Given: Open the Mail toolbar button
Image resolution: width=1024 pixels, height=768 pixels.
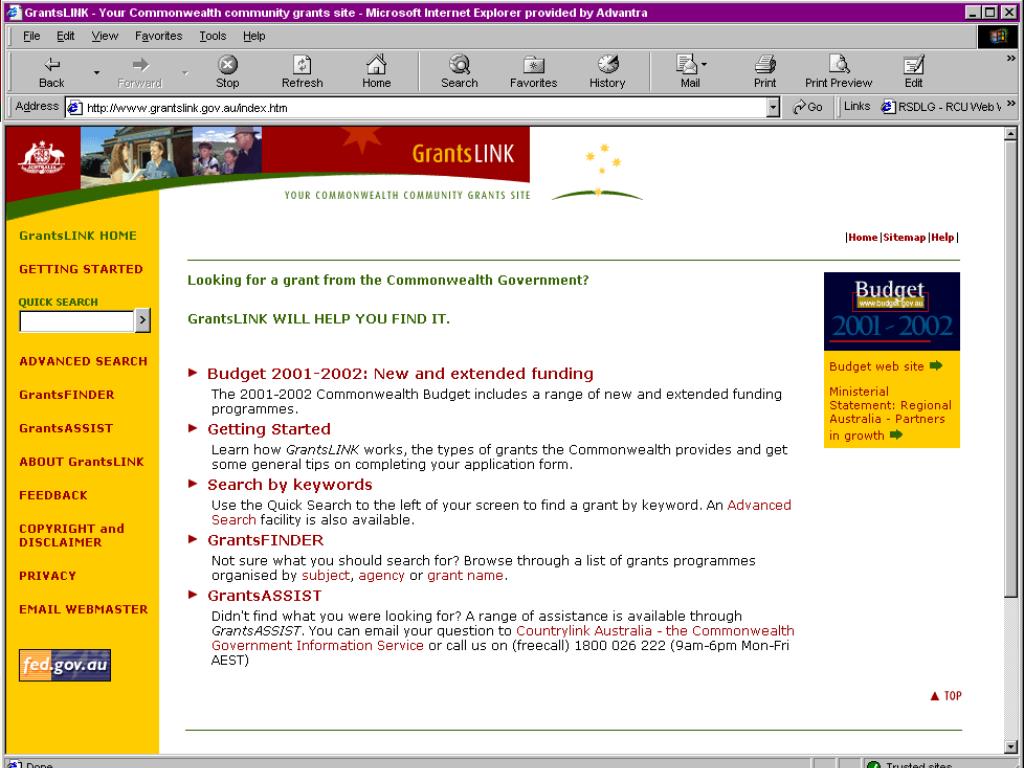Looking at the screenshot, I should (x=690, y=71).
